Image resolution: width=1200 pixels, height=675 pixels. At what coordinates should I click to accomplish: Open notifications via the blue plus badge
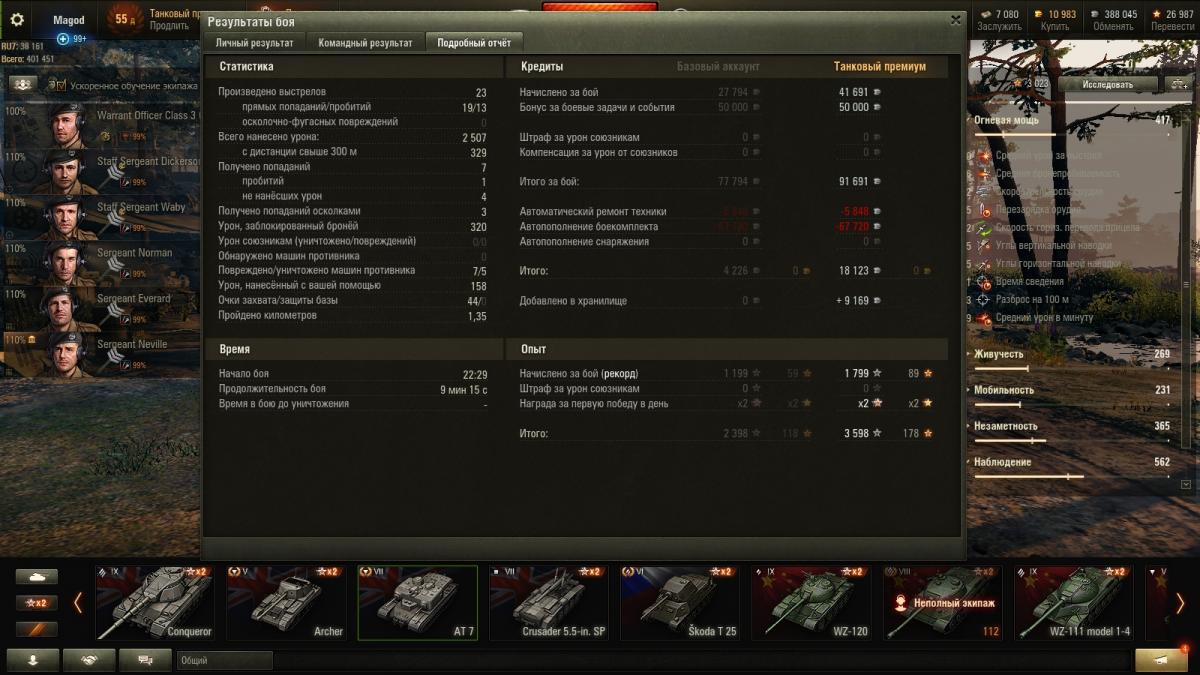click(64, 39)
